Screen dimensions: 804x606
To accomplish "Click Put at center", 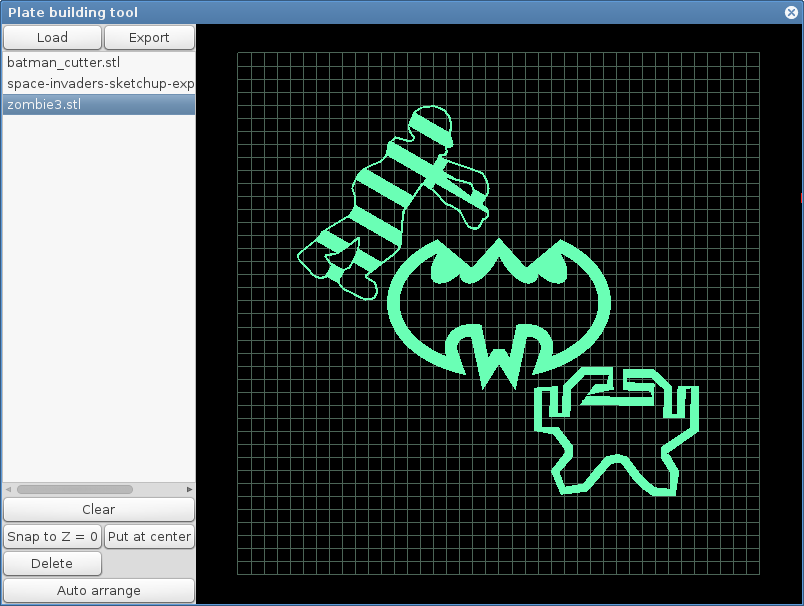I will [x=149, y=536].
